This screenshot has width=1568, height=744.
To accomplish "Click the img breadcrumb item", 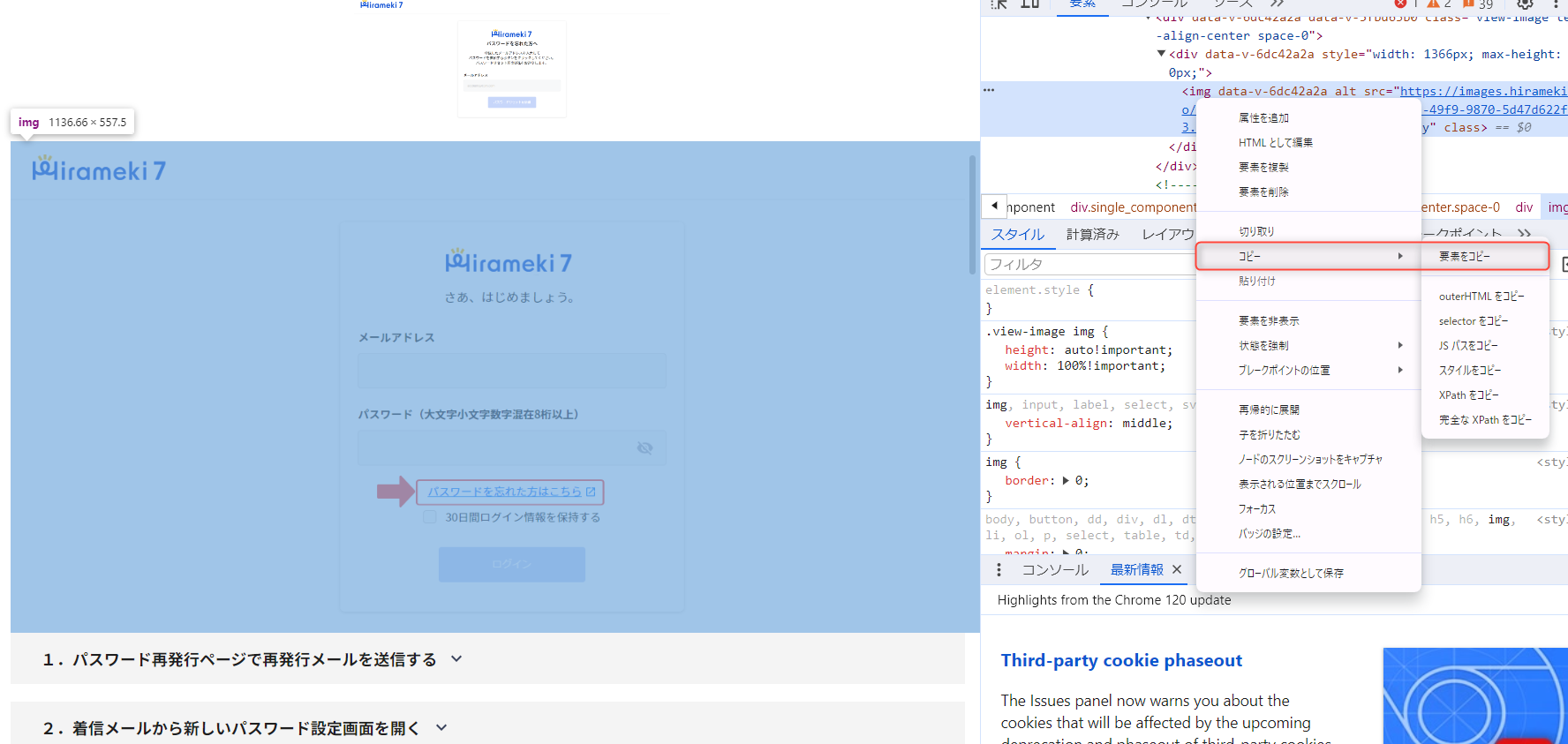I will [1557, 207].
